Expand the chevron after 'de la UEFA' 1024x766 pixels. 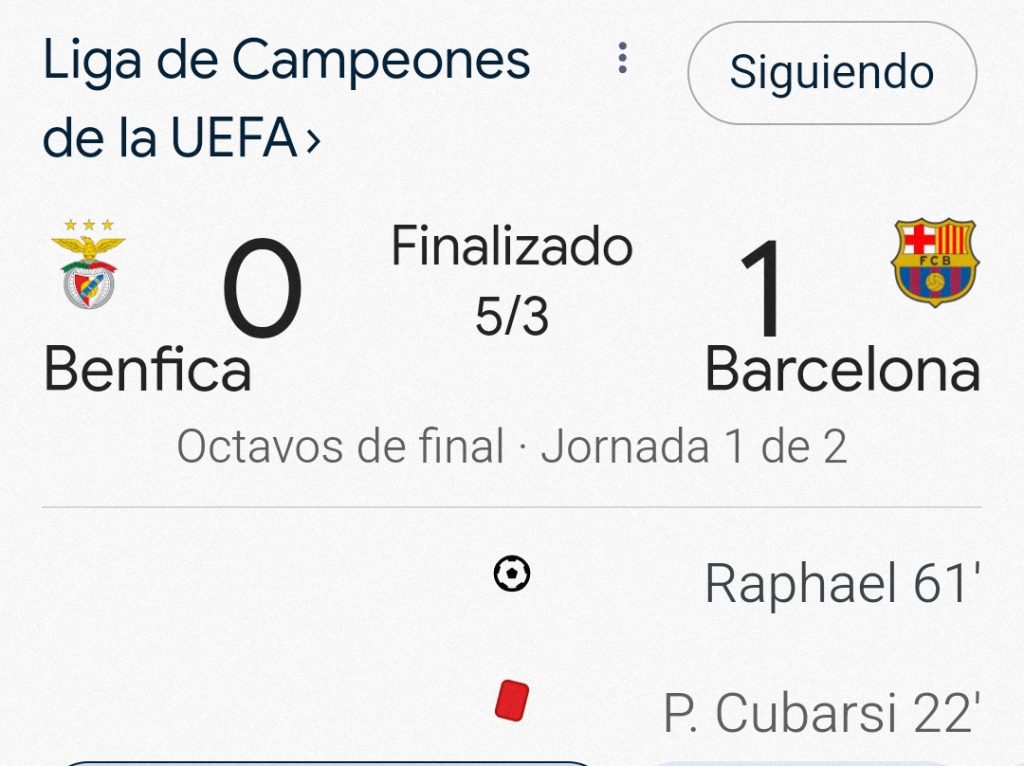coord(312,140)
